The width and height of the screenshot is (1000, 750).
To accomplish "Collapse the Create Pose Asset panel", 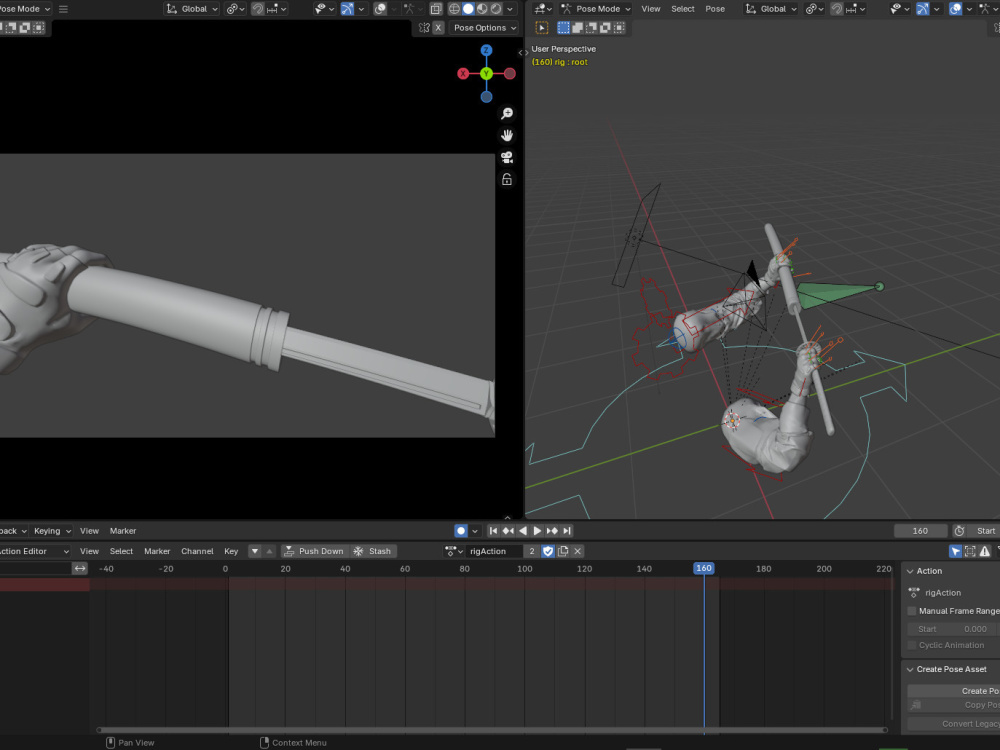I will click(910, 670).
